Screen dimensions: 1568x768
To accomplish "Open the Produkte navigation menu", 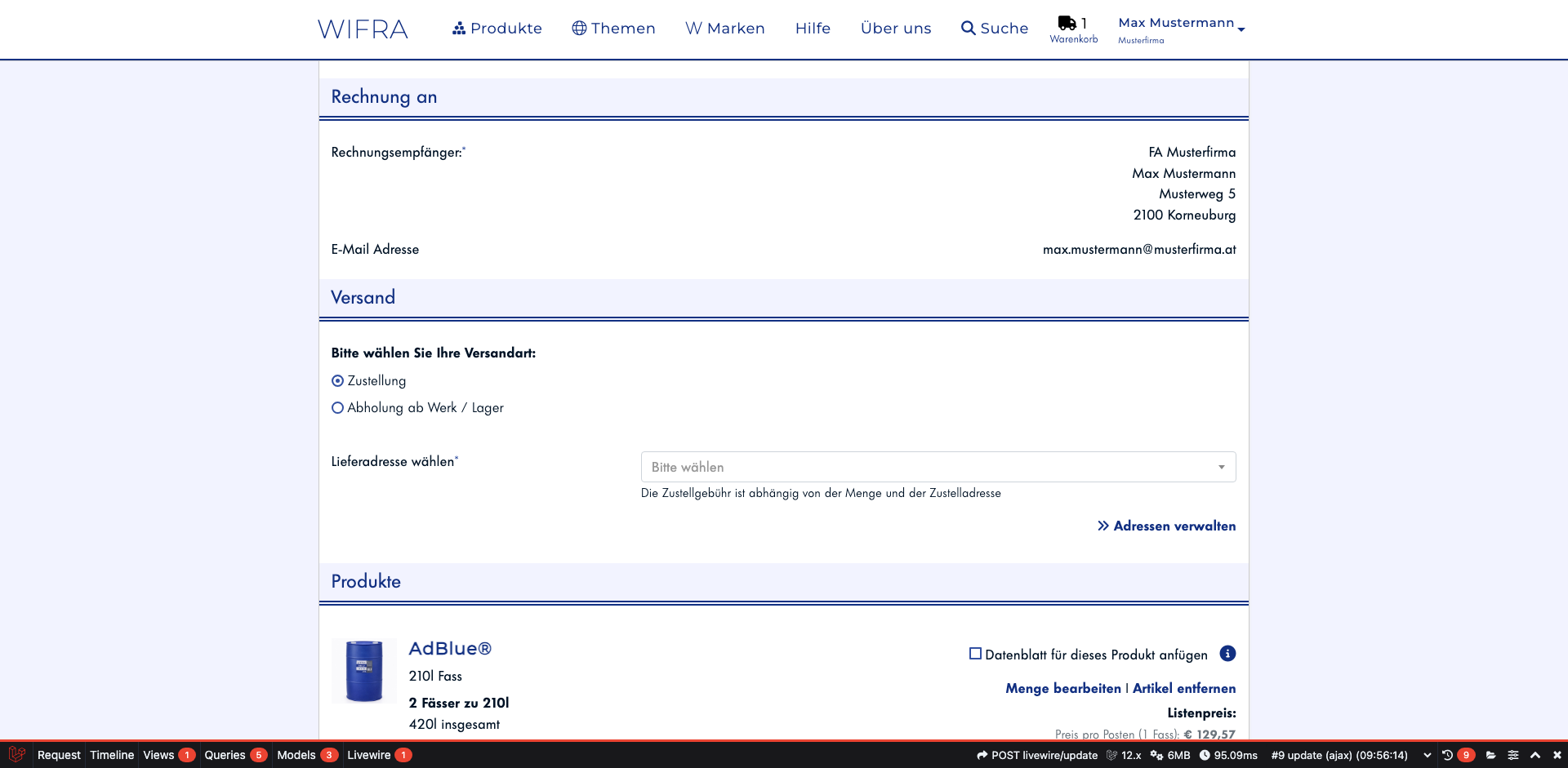I will point(497,29).
